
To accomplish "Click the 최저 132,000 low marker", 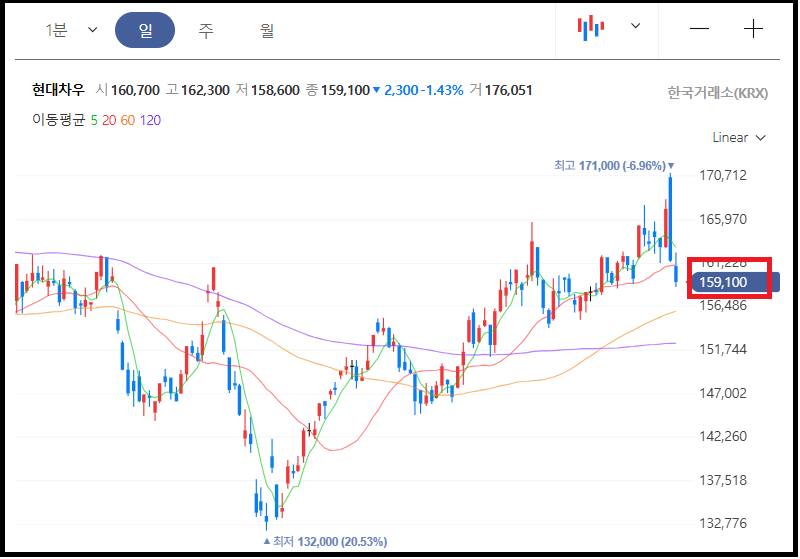I will [325, 541].
